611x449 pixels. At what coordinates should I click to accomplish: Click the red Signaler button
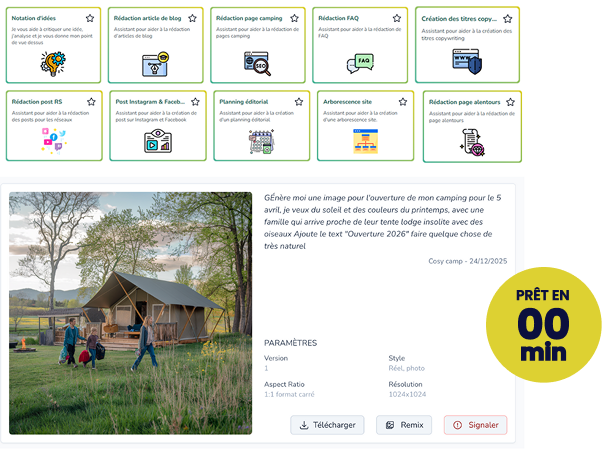[x=476, y=425]
